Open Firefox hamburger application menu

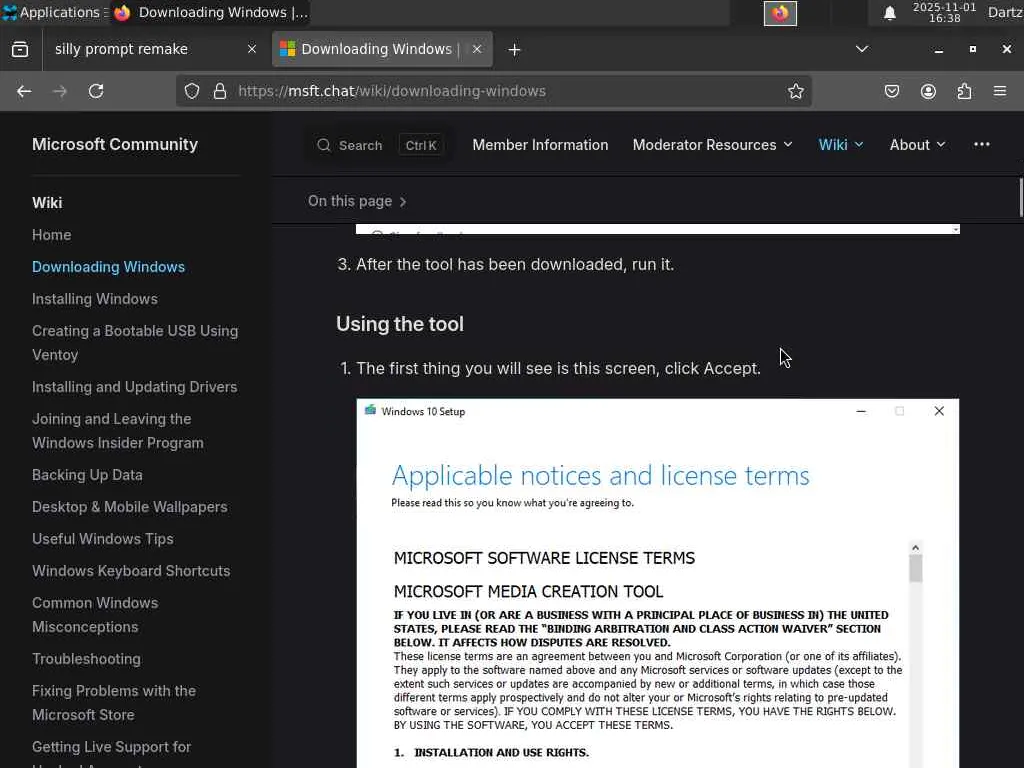(x=1000, y=91)
